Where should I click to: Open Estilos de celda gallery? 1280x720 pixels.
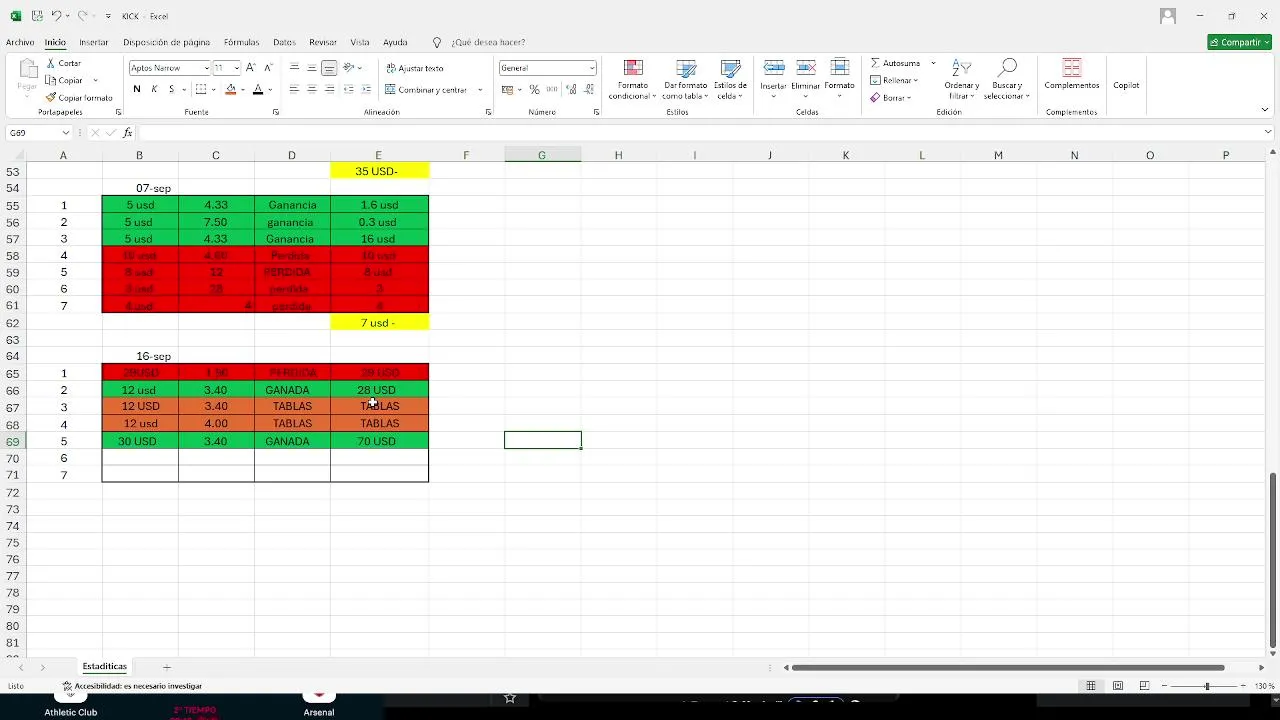click(730, 80)
